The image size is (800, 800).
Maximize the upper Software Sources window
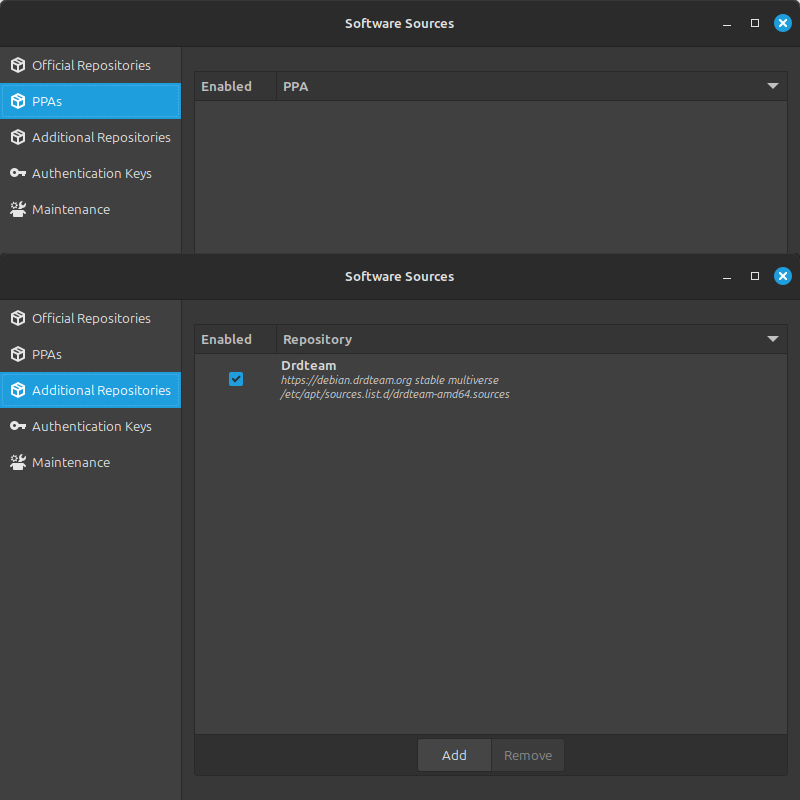tap(755, 23)
